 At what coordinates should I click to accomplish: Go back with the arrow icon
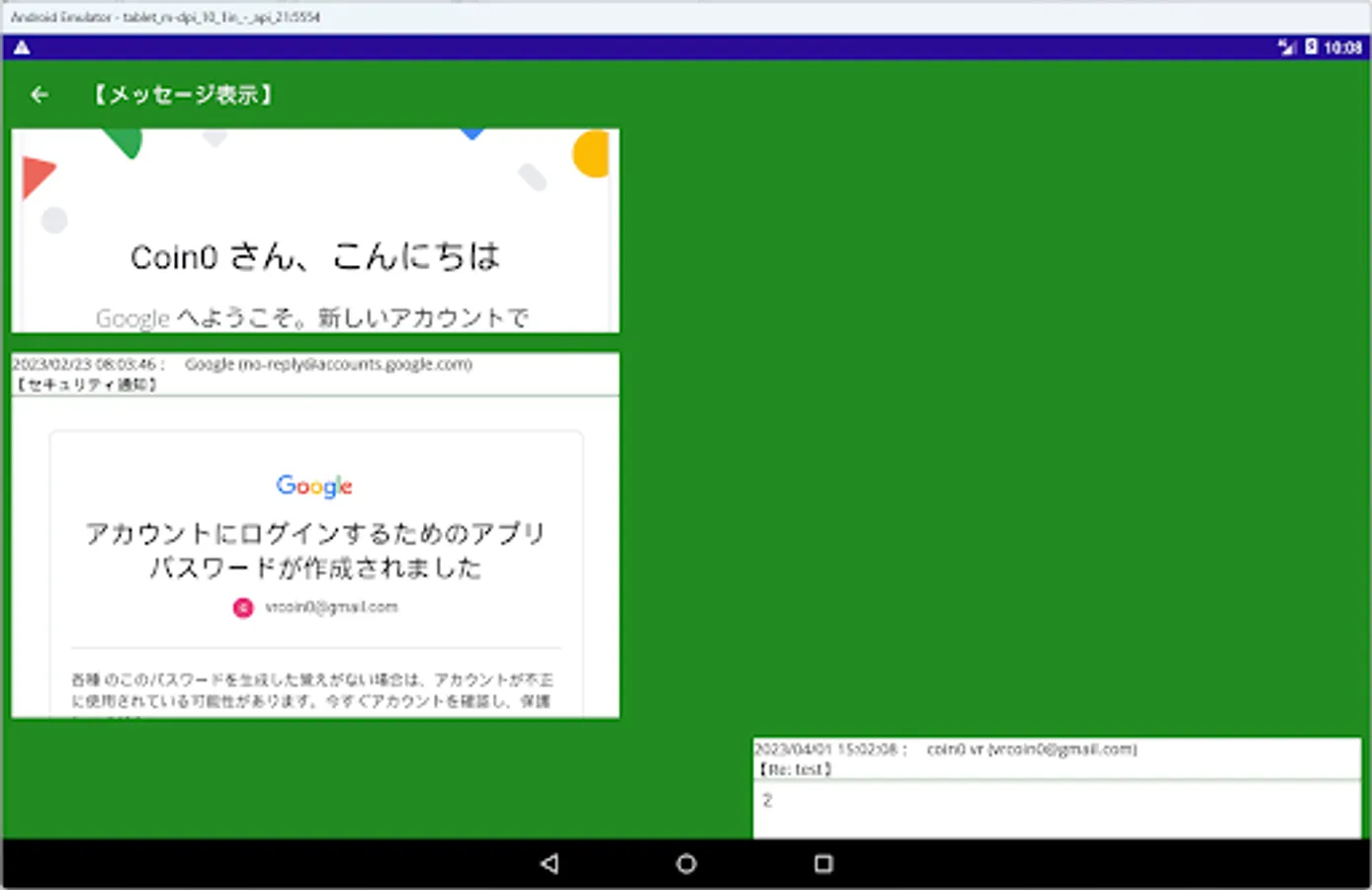click(x=40, y=95)
